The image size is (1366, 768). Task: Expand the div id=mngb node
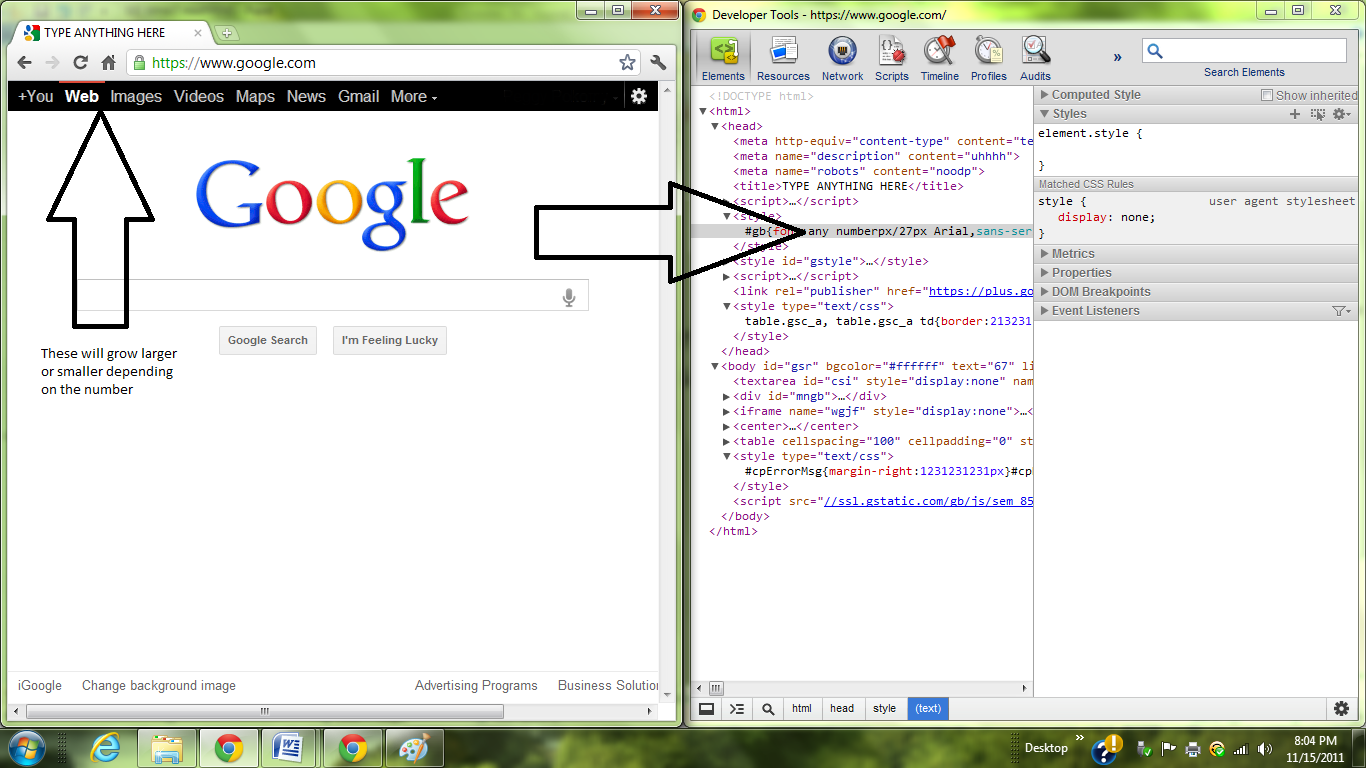727,397
